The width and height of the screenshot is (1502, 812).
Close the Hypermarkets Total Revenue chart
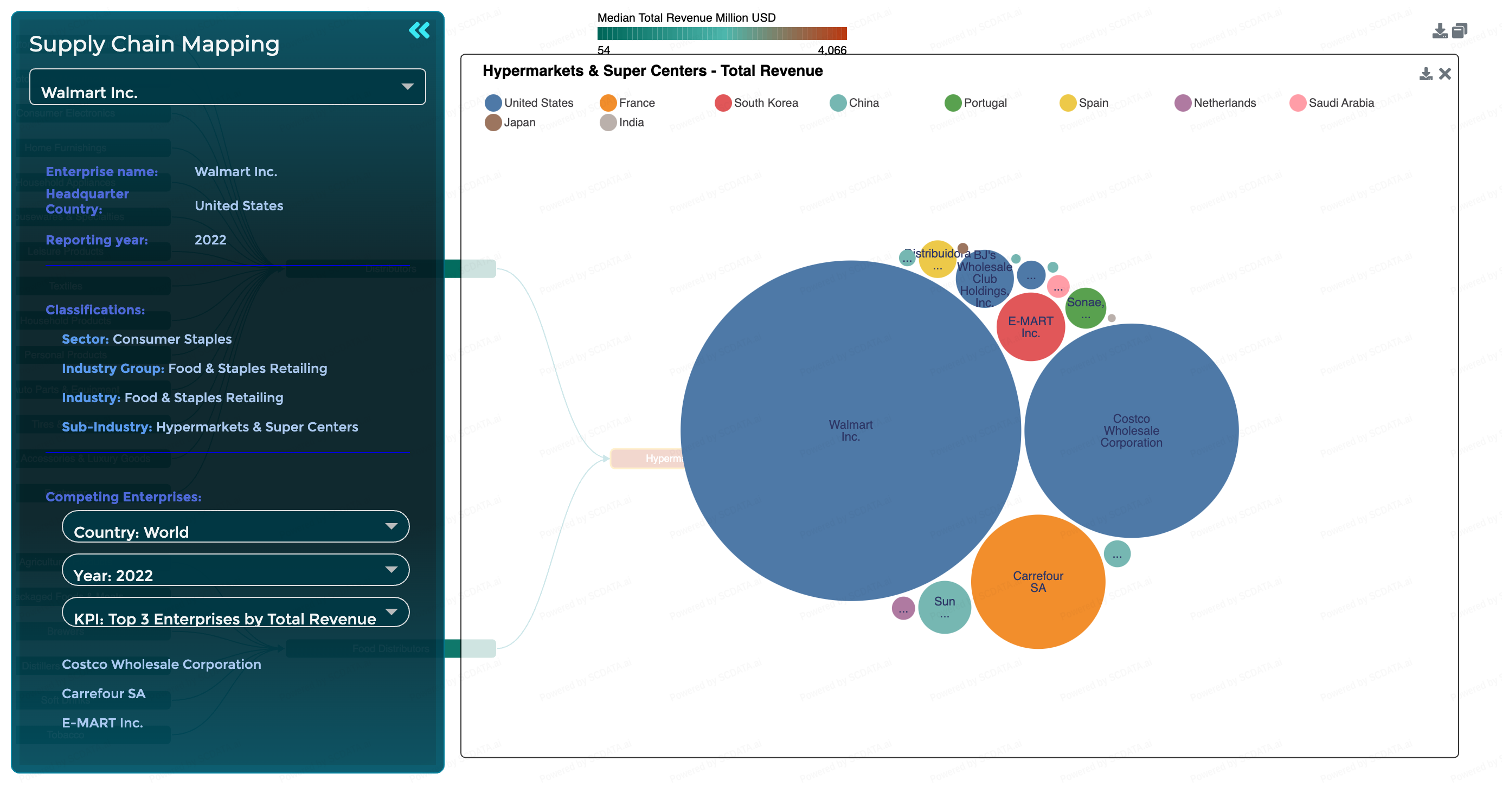(1445, 74)
